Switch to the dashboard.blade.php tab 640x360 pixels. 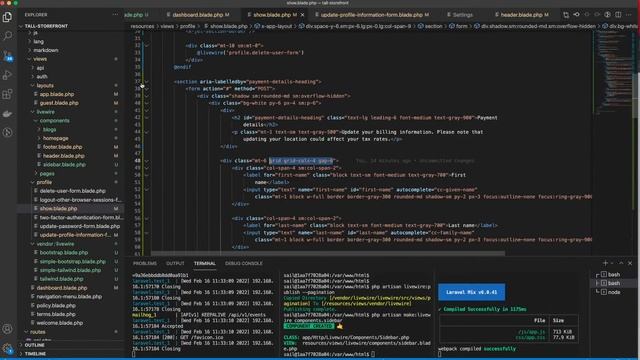(x=198, y=15)
